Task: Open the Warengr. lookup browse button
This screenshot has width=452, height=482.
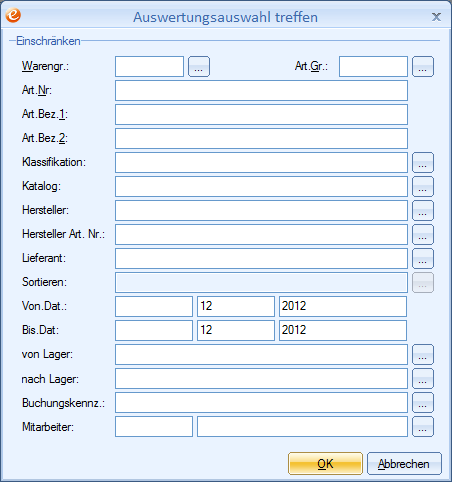Action: (199, 66)
